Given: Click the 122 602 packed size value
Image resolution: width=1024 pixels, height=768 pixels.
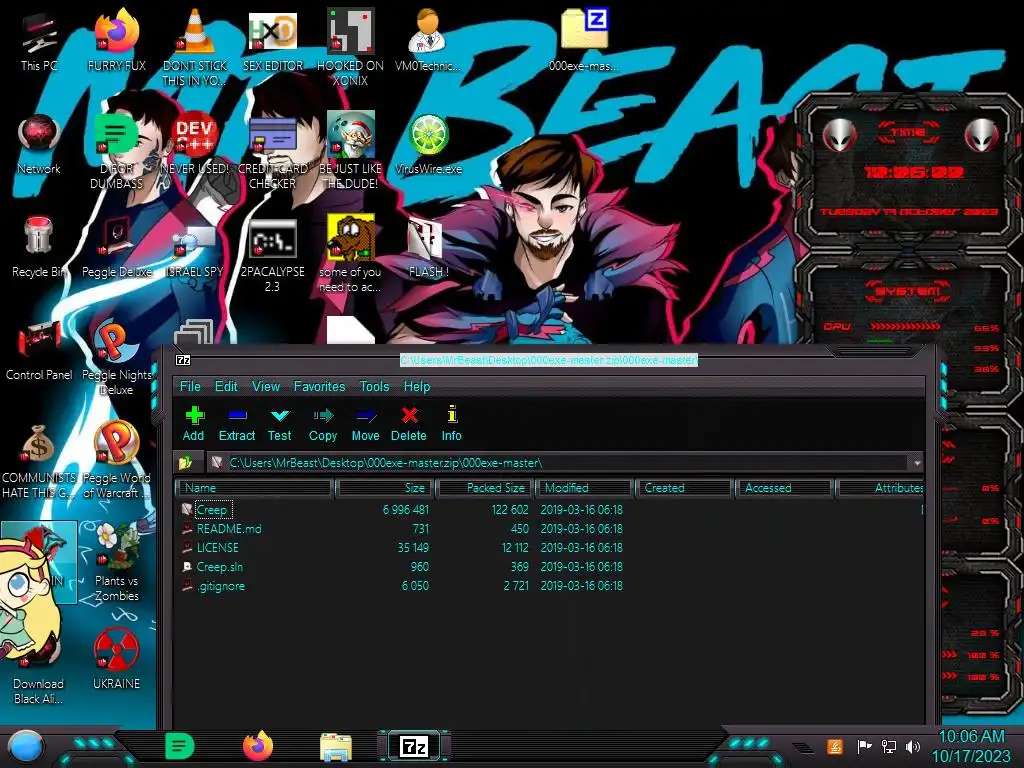Looking at the screenshot, I should [510, 509].
